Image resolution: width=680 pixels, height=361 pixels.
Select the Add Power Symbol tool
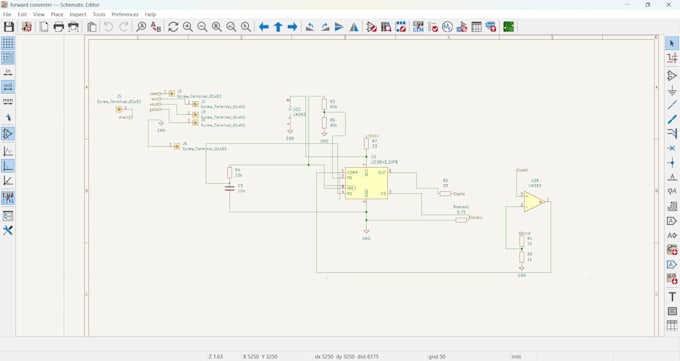(672, 90)
